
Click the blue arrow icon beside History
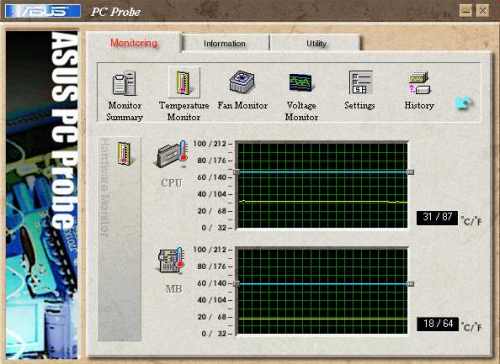click(464, 103)
